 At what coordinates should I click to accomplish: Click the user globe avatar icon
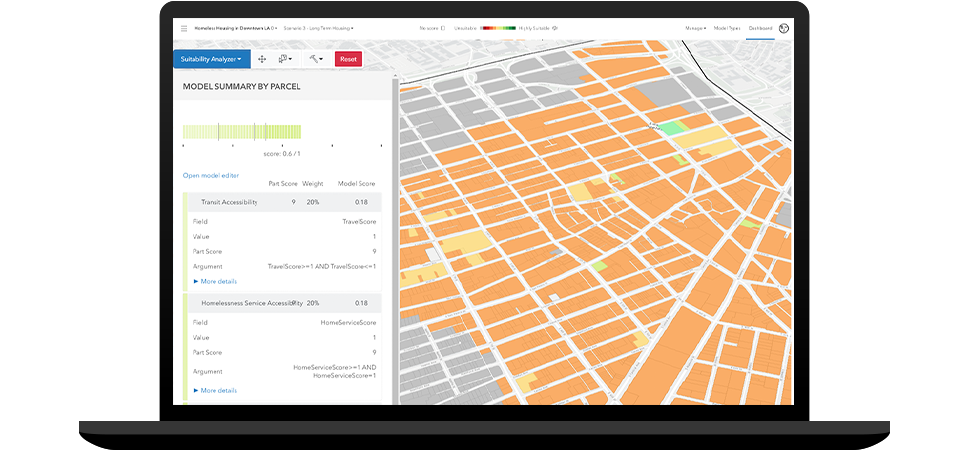pos(784,28)
